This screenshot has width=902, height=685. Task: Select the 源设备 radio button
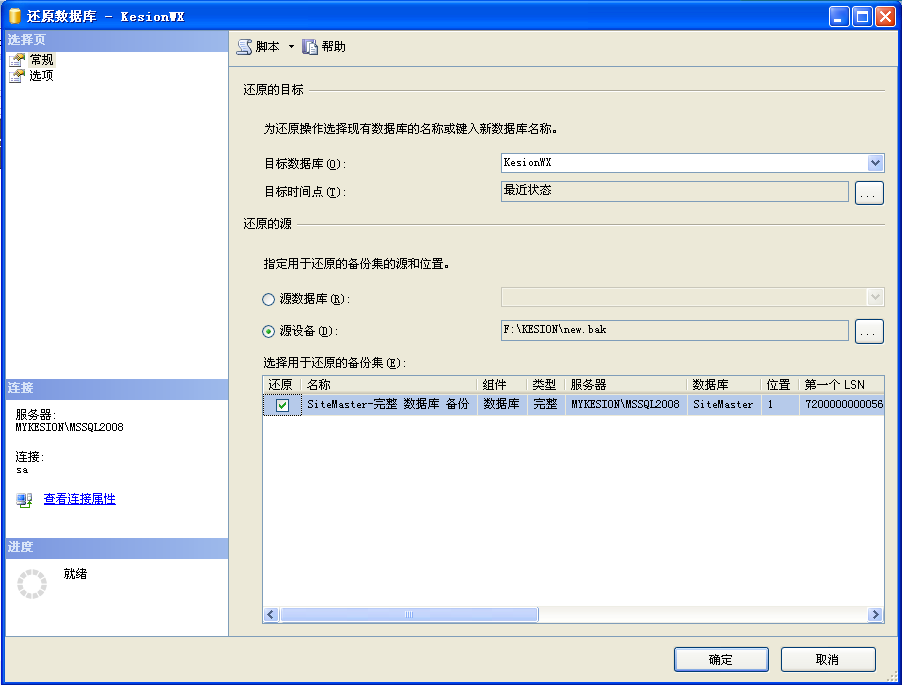[268, 331]
